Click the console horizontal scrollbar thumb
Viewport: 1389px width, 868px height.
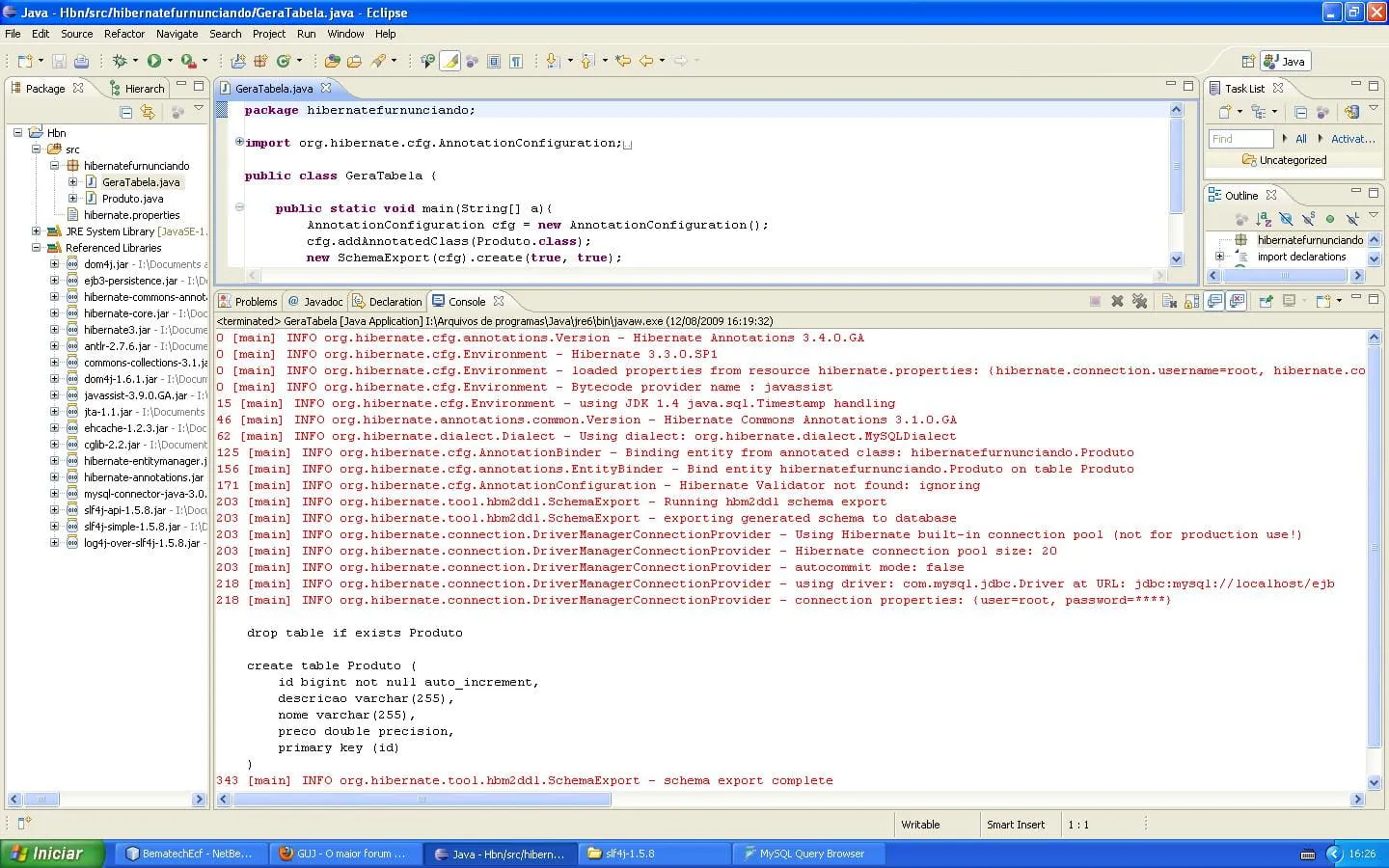422,799
